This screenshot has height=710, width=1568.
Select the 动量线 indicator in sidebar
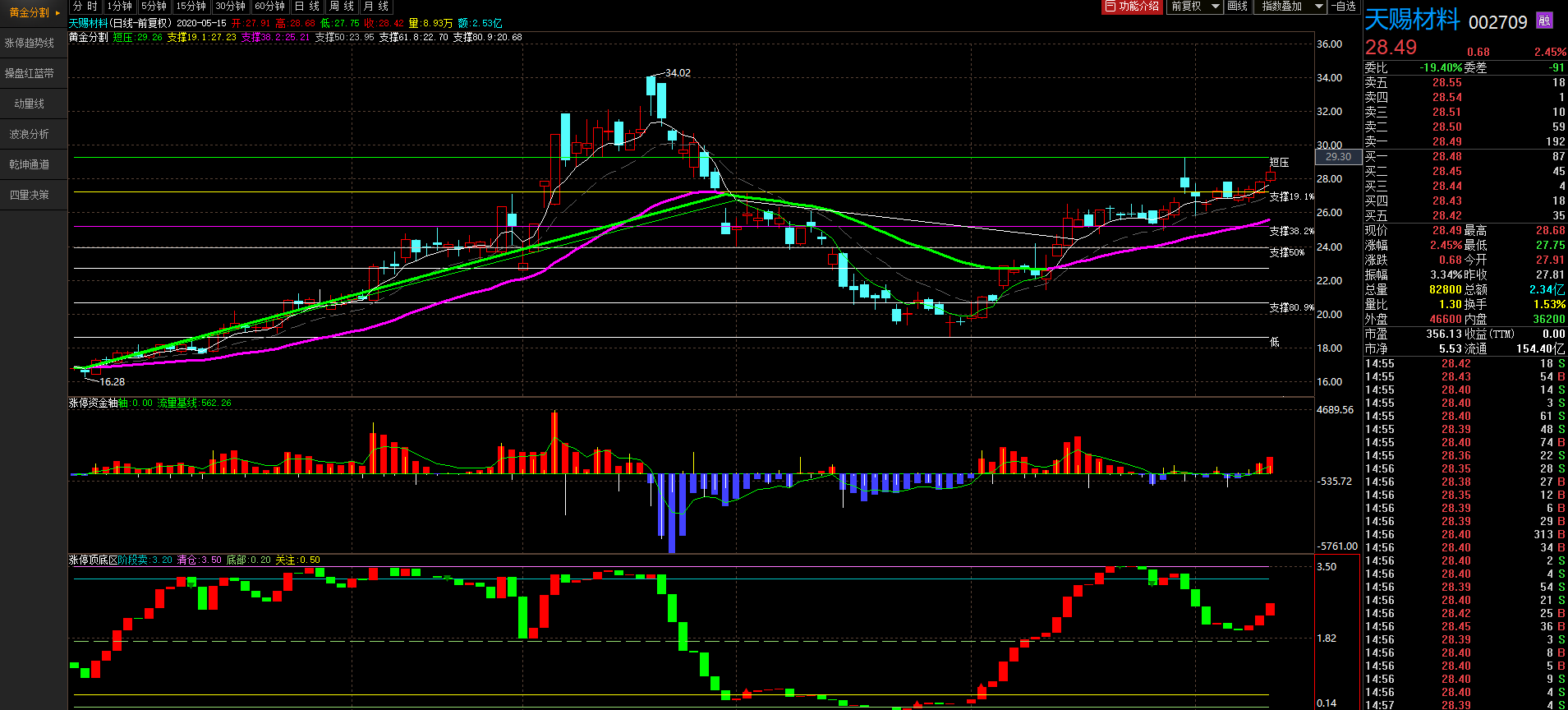(30, 104)
